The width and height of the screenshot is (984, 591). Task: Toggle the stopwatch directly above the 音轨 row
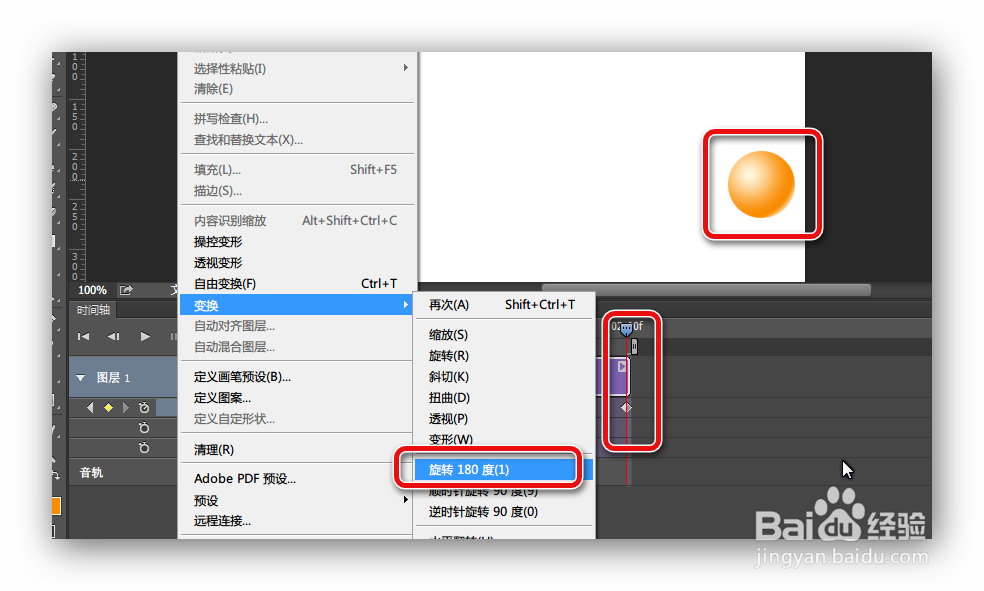pyautogui.click(x=144, y=447)
